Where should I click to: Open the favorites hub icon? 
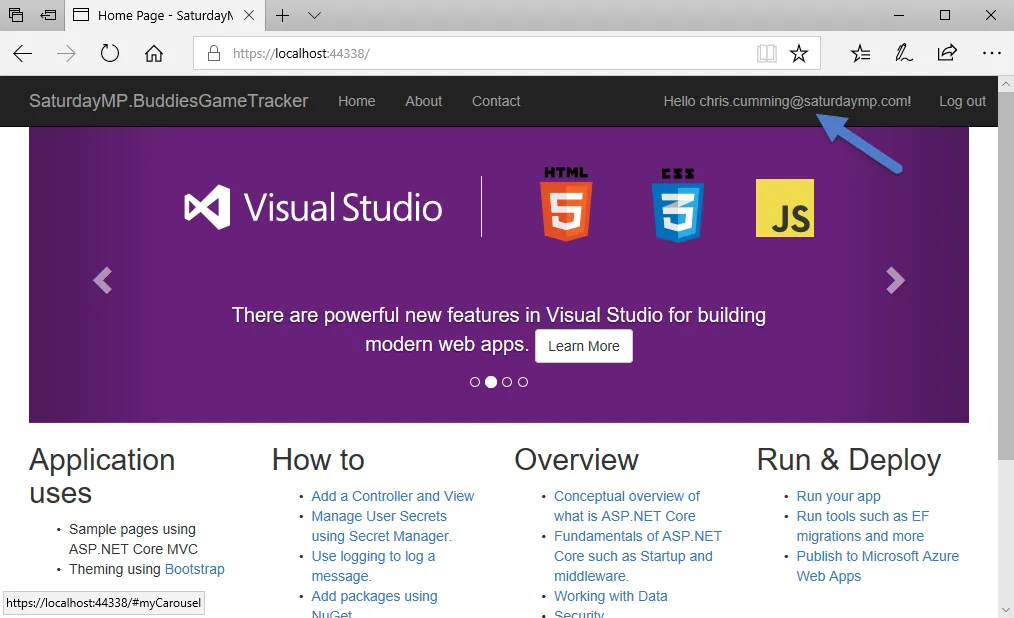point(860,53)
